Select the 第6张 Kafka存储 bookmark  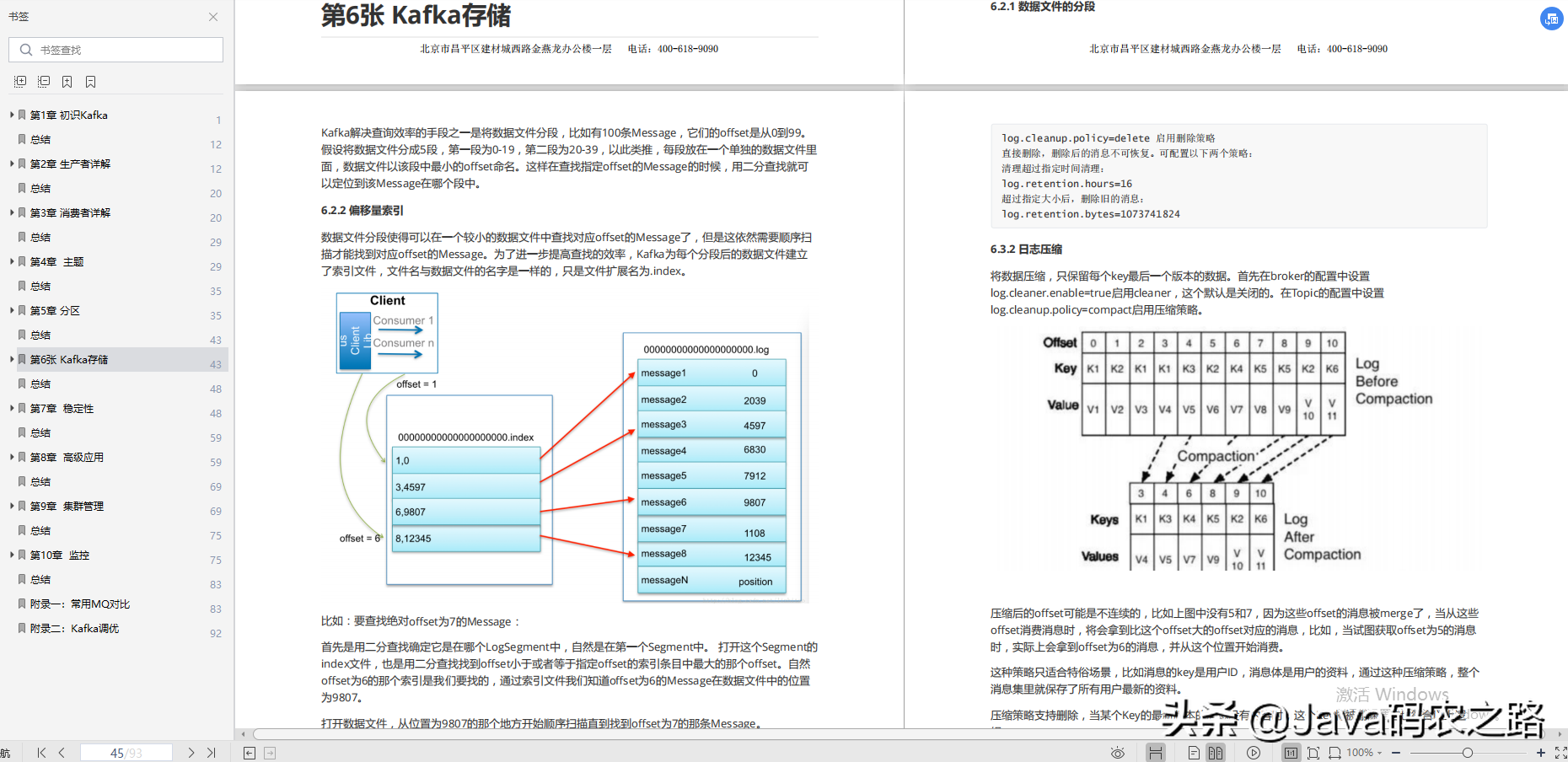pyautogui.click(x=69, y=359)
